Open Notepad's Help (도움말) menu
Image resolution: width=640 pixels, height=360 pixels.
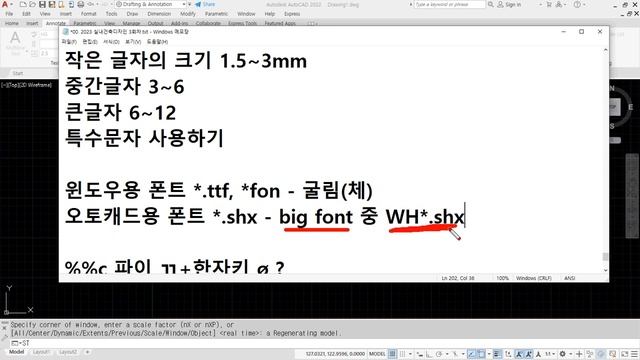[x=157, y=42]
